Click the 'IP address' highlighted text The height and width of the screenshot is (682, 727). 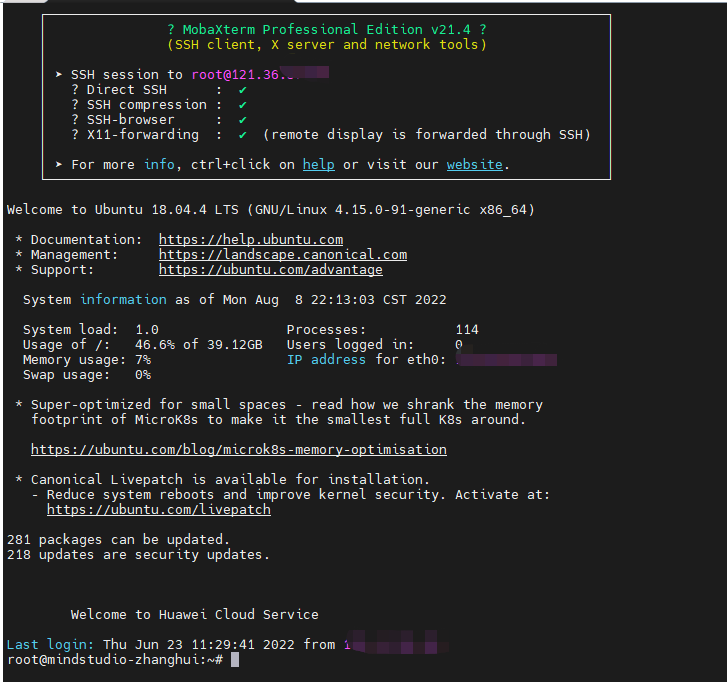[x=326, y=360]
